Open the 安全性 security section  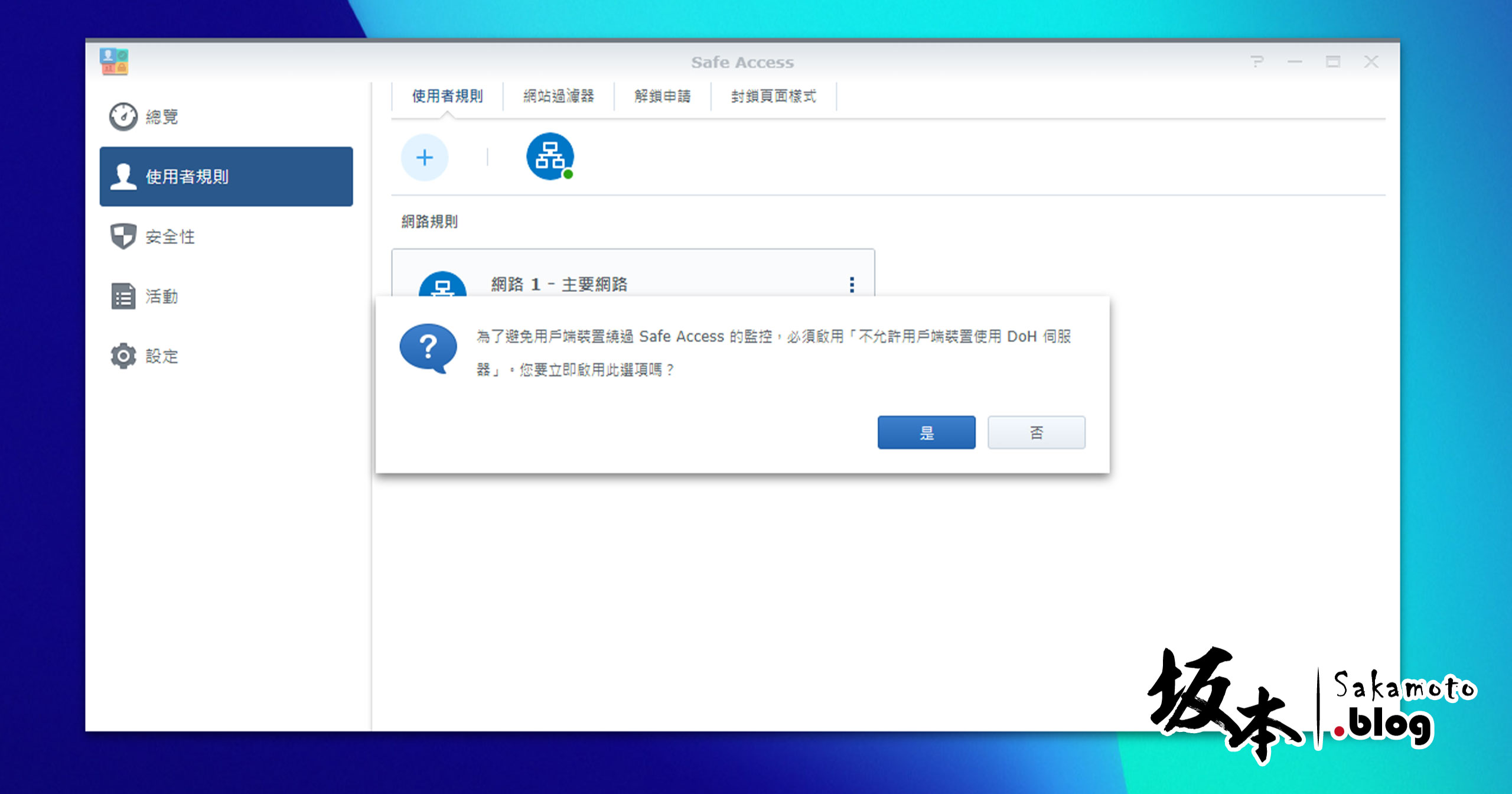[x=226, y=236]
